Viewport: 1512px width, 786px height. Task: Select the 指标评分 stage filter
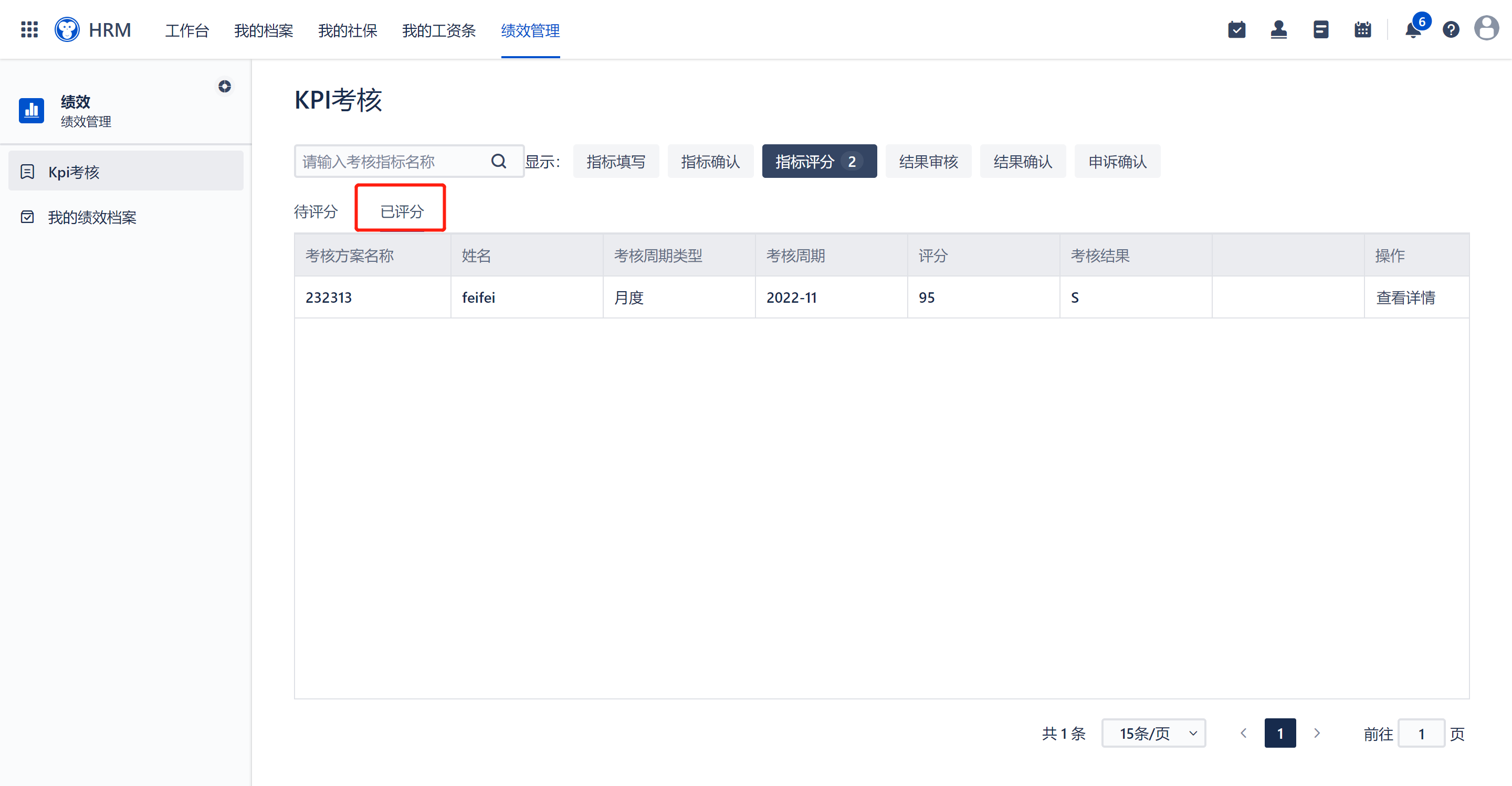tap(819, 161)
